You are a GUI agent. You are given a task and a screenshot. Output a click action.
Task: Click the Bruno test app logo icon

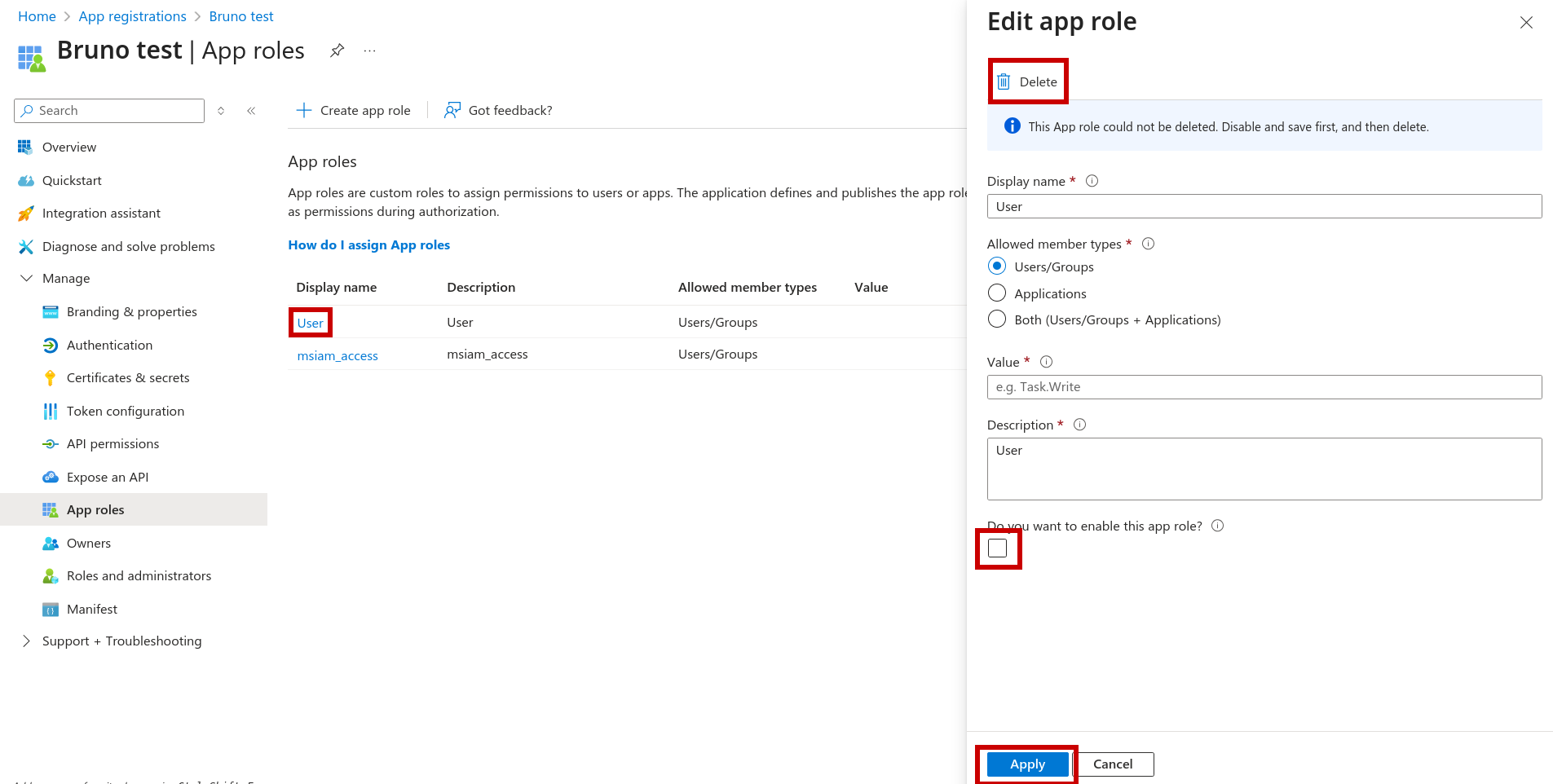31,59
